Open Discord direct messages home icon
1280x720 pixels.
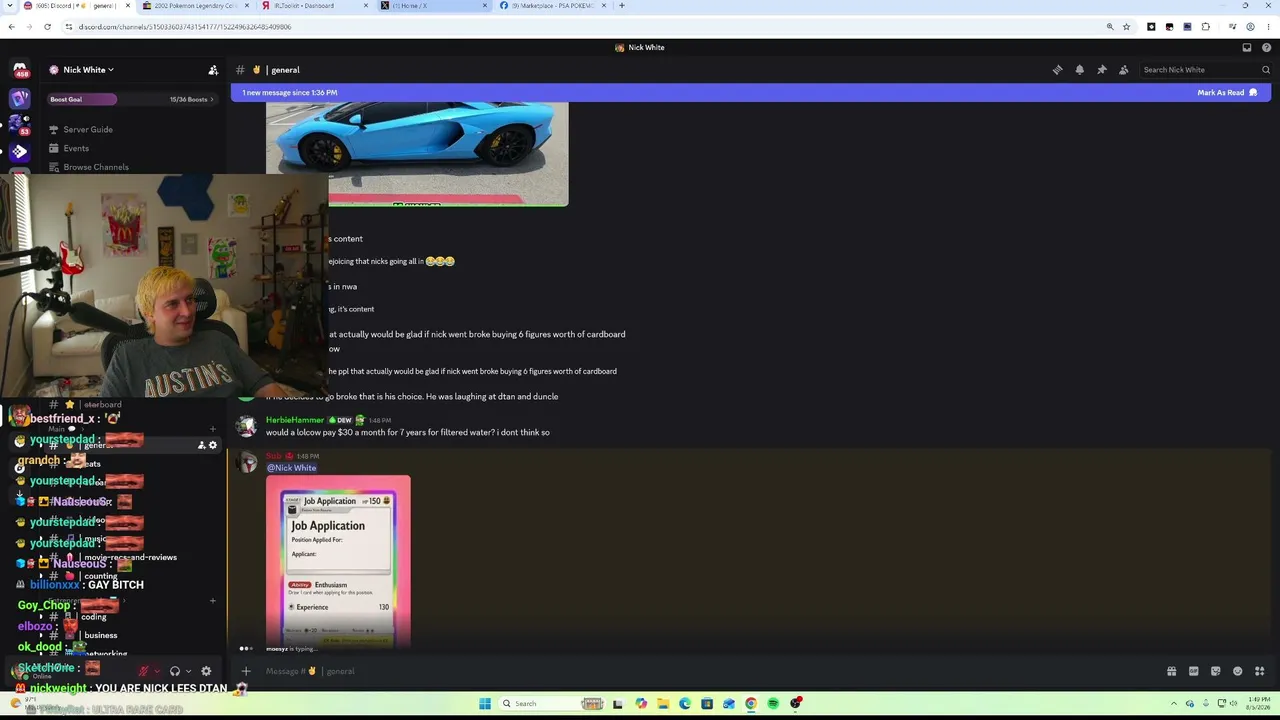tap(19, 70)
